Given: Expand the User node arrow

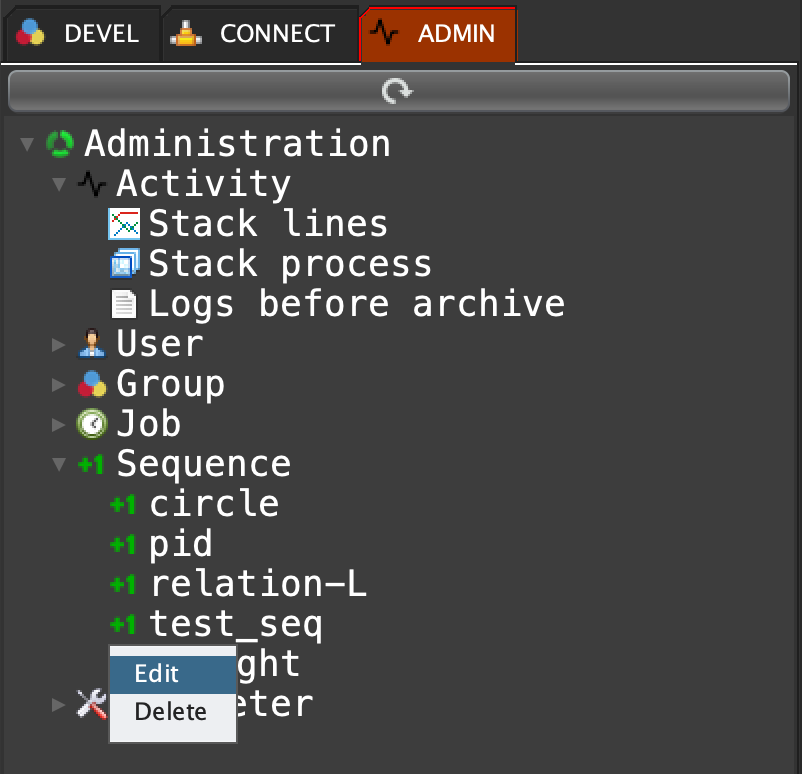Looking at the screenshot, I should [x=59, y=345].
